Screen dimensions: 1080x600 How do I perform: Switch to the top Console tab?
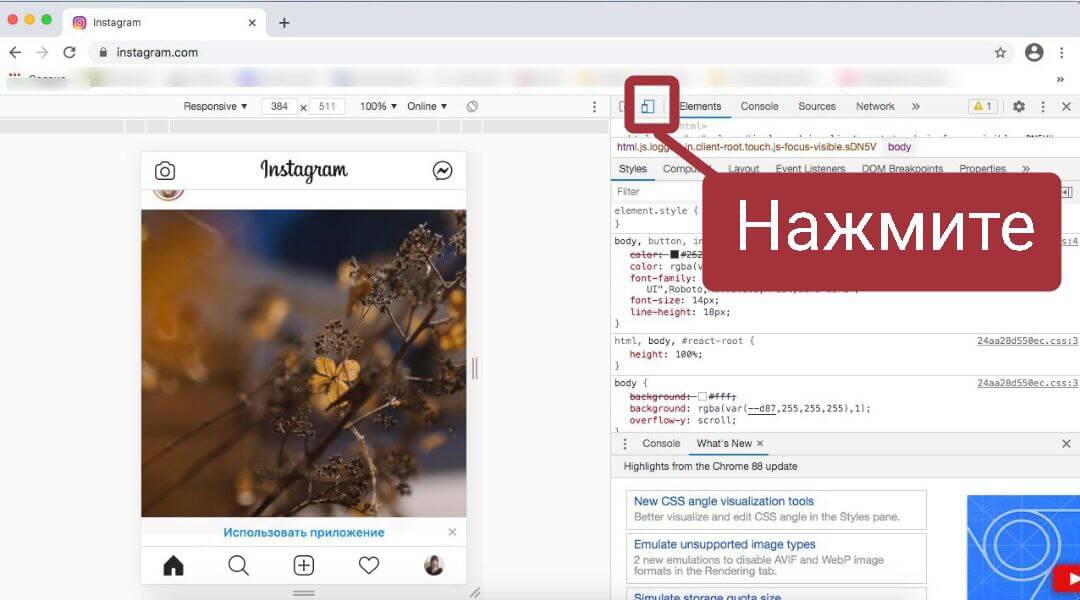click(759, 106)
